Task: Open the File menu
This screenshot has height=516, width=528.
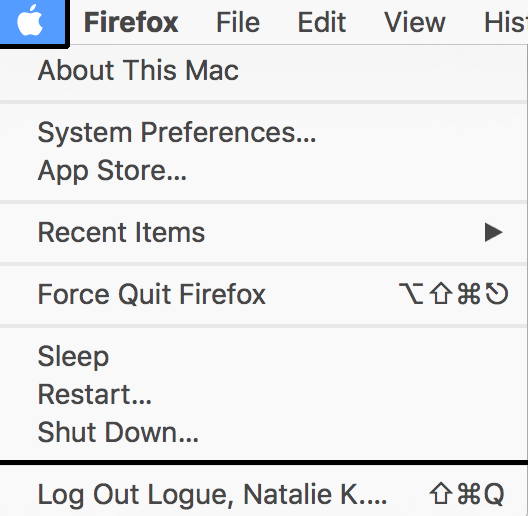Action: 238,22
